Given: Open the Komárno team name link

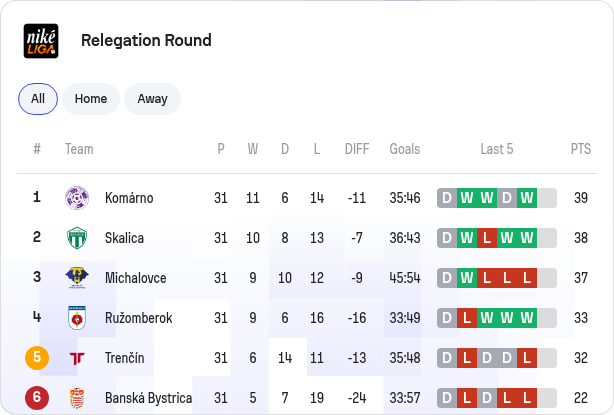Looking at the screenshot, I should point(129,198).
